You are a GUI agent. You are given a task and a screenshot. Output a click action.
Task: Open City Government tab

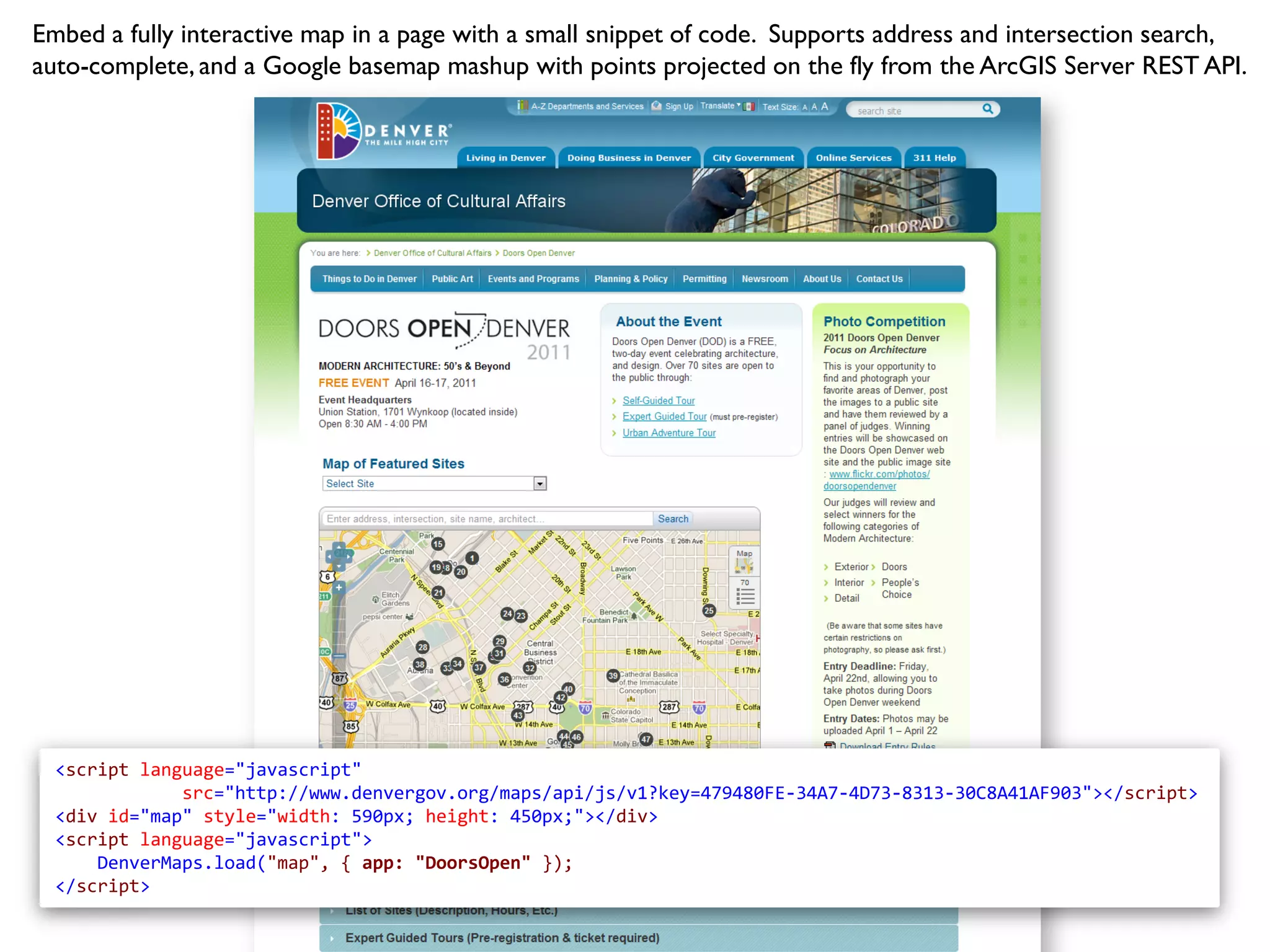click(x=753, y=158)
